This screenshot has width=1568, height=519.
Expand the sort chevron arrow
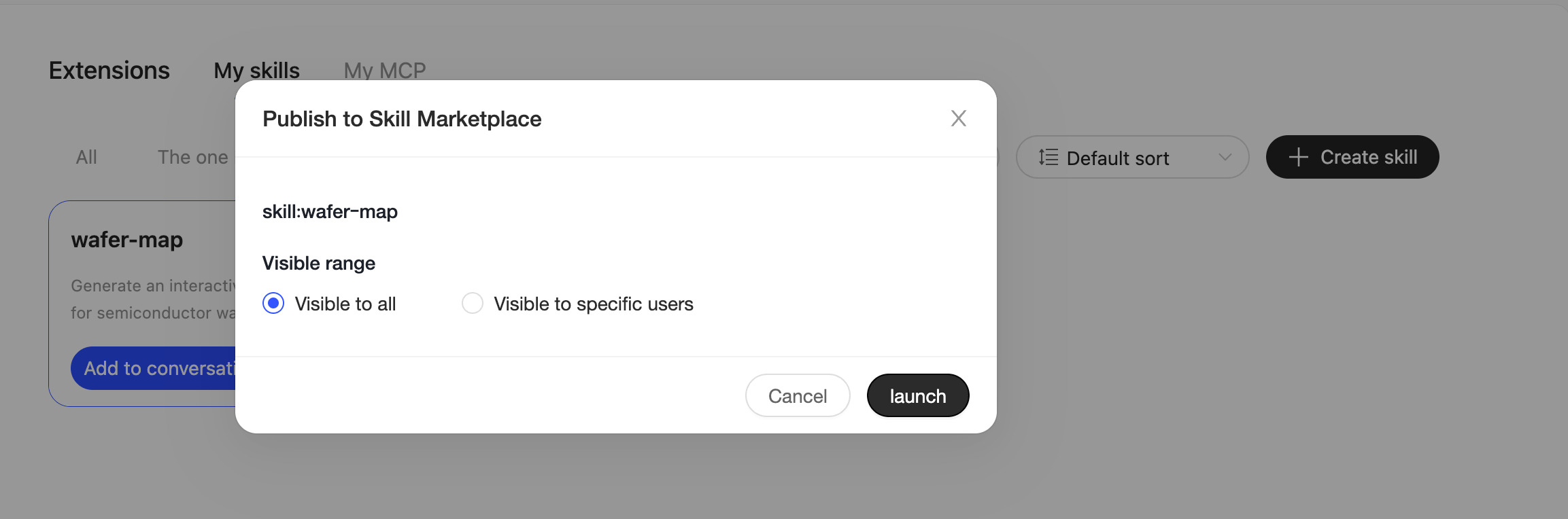tap(1225, 157)
